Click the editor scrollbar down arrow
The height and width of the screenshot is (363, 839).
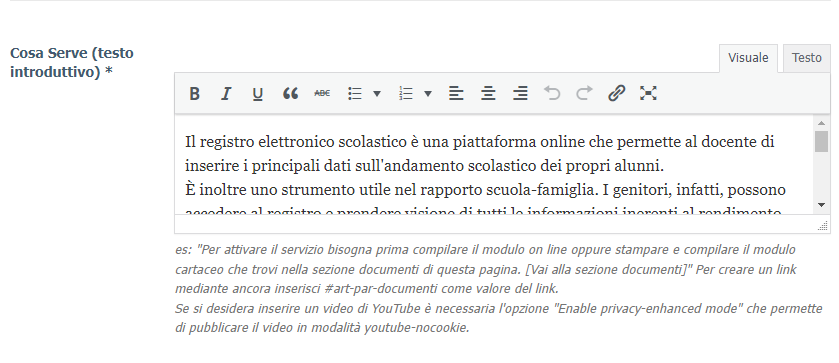tap(821, 205)
